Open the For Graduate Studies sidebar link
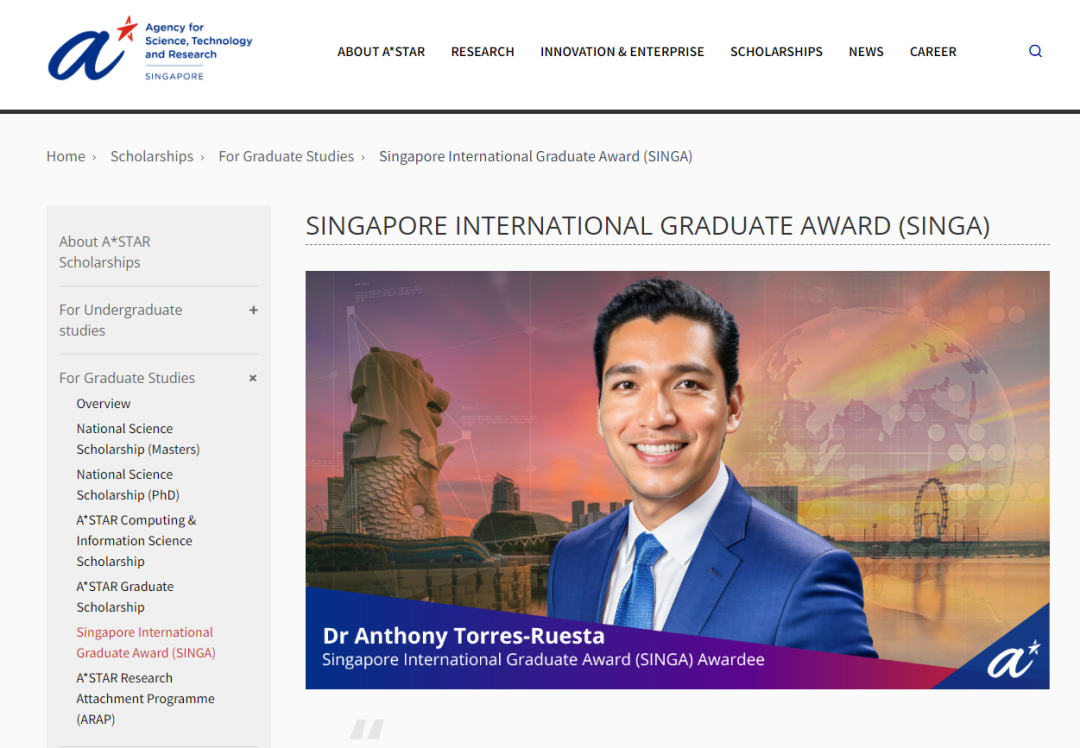 pyautogui.click(x=127, y=378)
